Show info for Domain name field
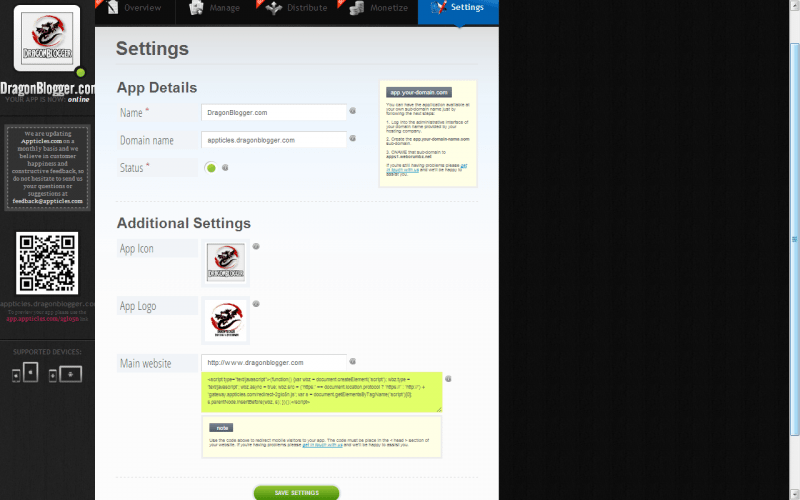800x500 pixels. 352,138
